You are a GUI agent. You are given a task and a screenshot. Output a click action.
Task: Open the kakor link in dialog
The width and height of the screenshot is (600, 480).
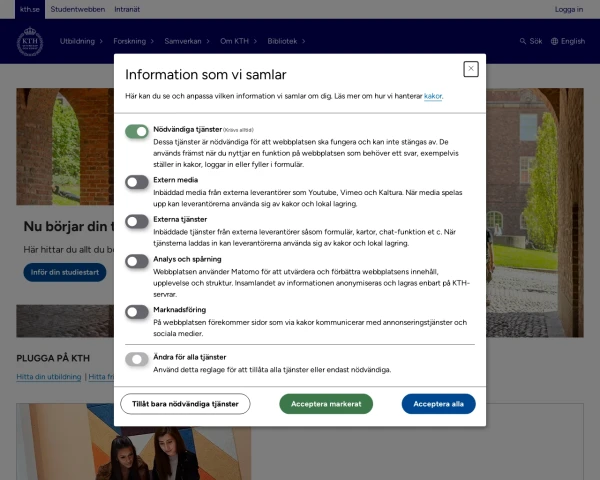433,96
